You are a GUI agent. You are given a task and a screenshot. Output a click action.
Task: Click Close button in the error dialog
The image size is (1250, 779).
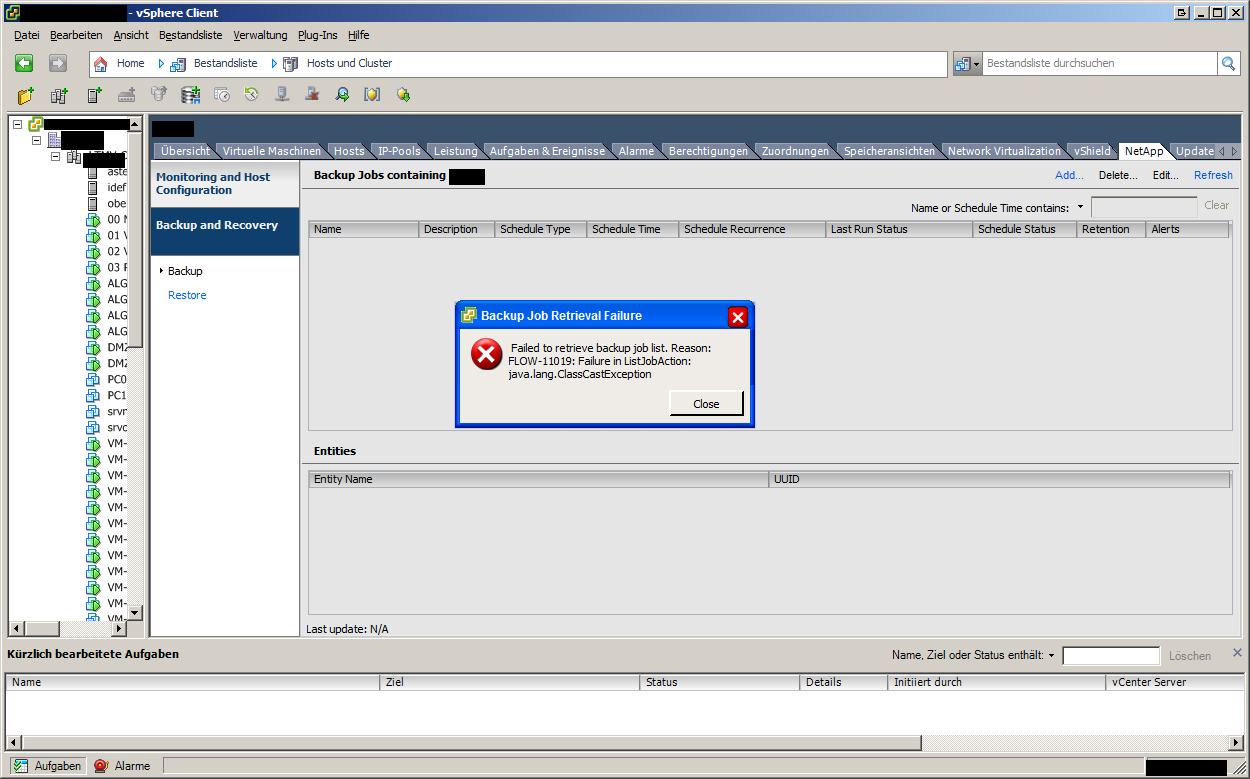pos(706,403)
